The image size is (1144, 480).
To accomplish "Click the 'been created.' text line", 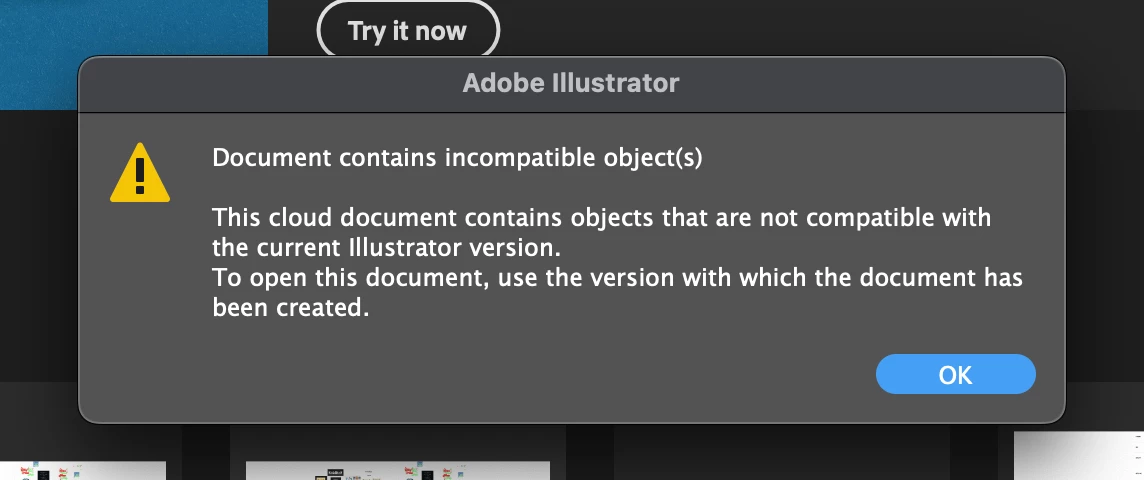I will coord(291,307).
